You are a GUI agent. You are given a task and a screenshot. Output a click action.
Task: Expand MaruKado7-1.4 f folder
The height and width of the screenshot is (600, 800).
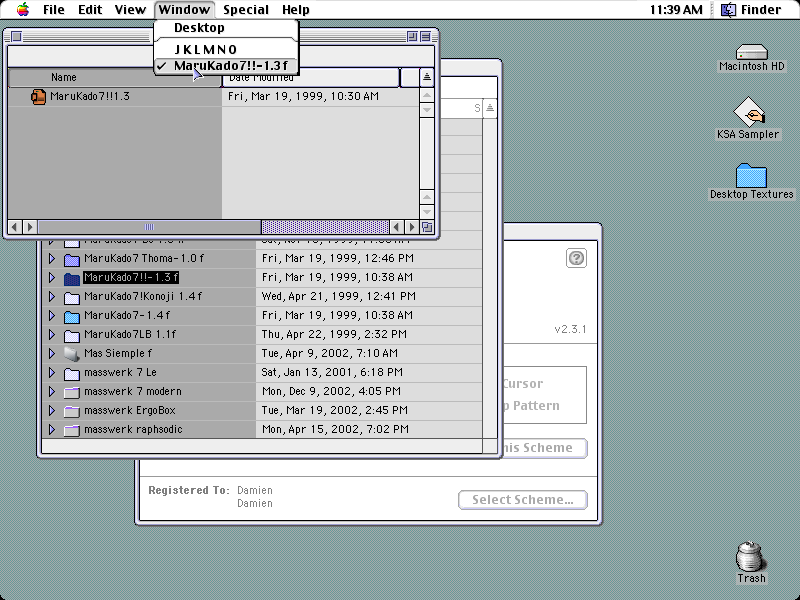pyautogui.click(x=52, y=316)
